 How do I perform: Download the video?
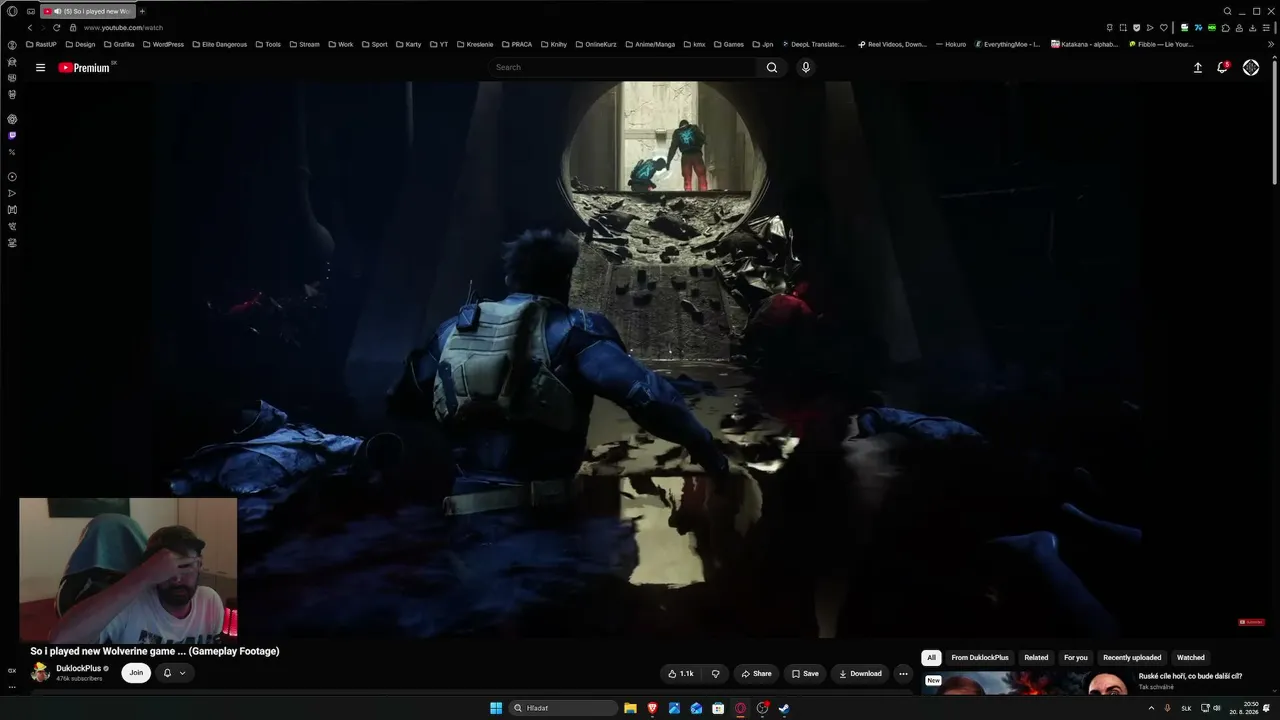tap(860, 674)
